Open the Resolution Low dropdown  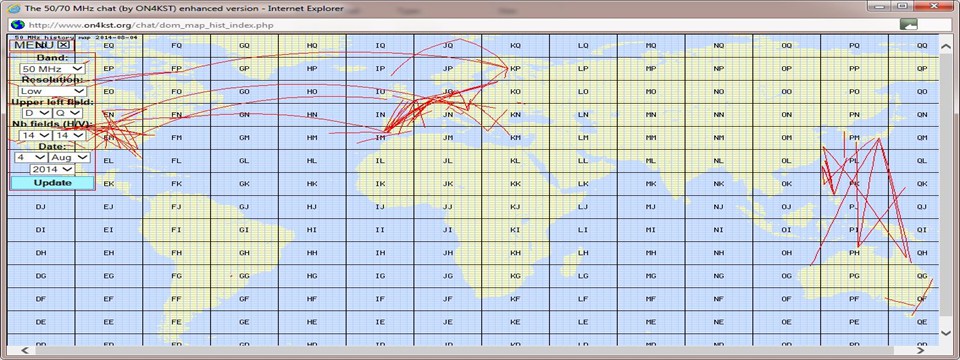point(52,91)
